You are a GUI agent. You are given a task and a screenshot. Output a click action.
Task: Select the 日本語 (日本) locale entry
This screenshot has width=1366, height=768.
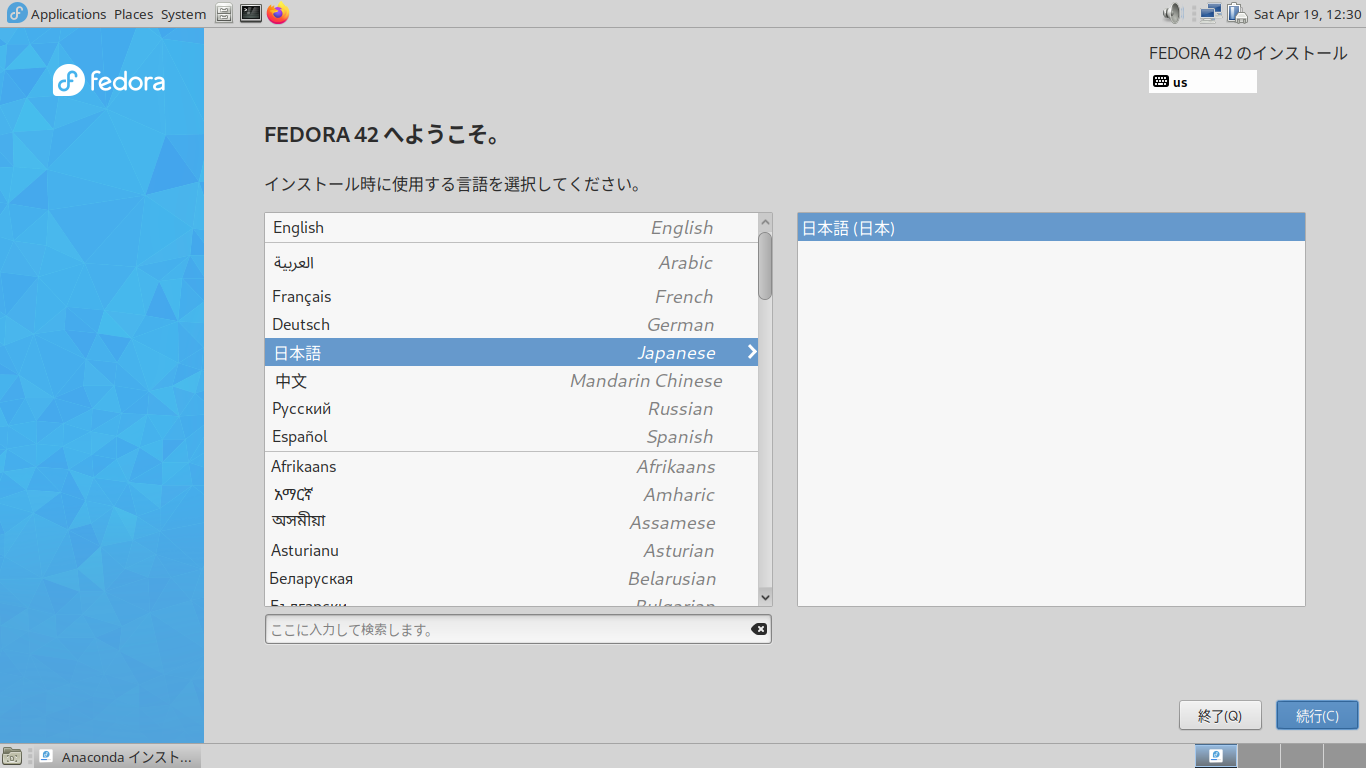(x=1051, y=228)
